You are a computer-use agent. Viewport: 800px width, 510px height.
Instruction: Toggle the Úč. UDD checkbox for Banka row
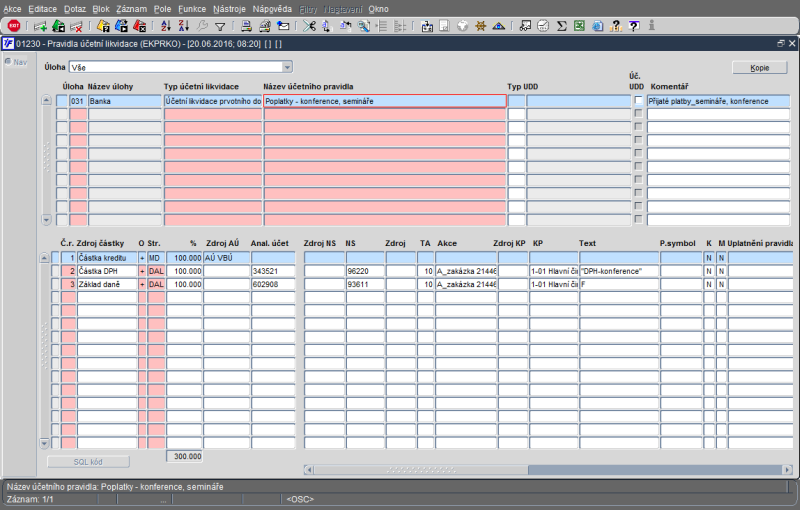[x=638, y=101]
